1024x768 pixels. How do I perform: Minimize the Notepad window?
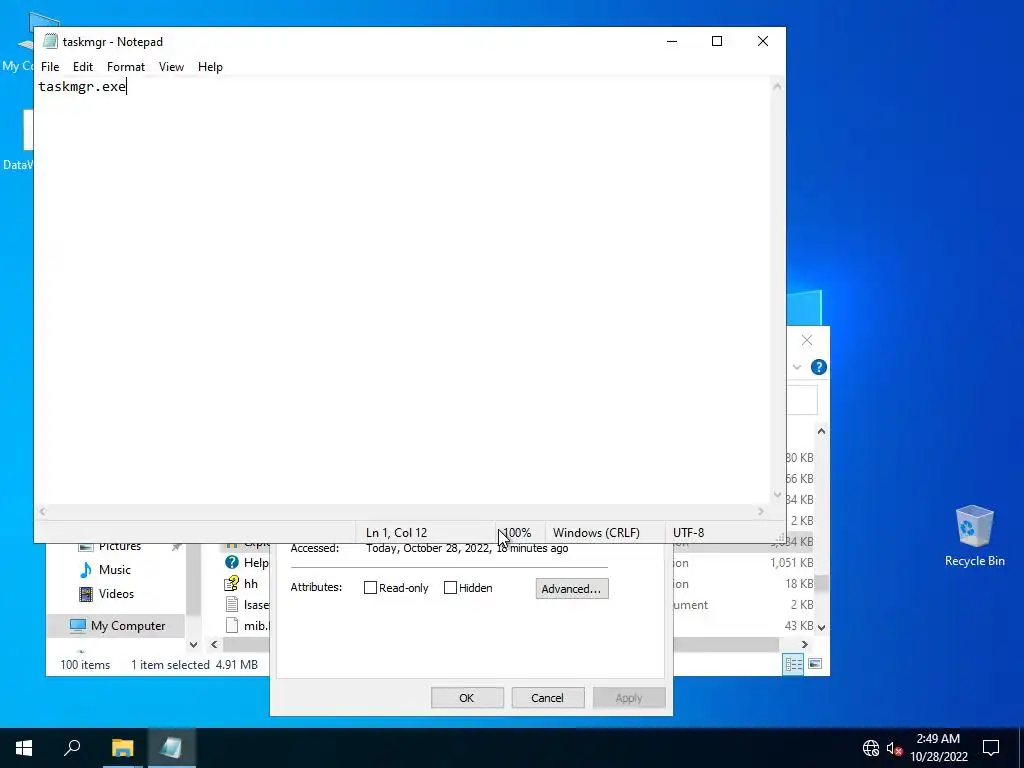pyautogui.click(x=671, y=41)
